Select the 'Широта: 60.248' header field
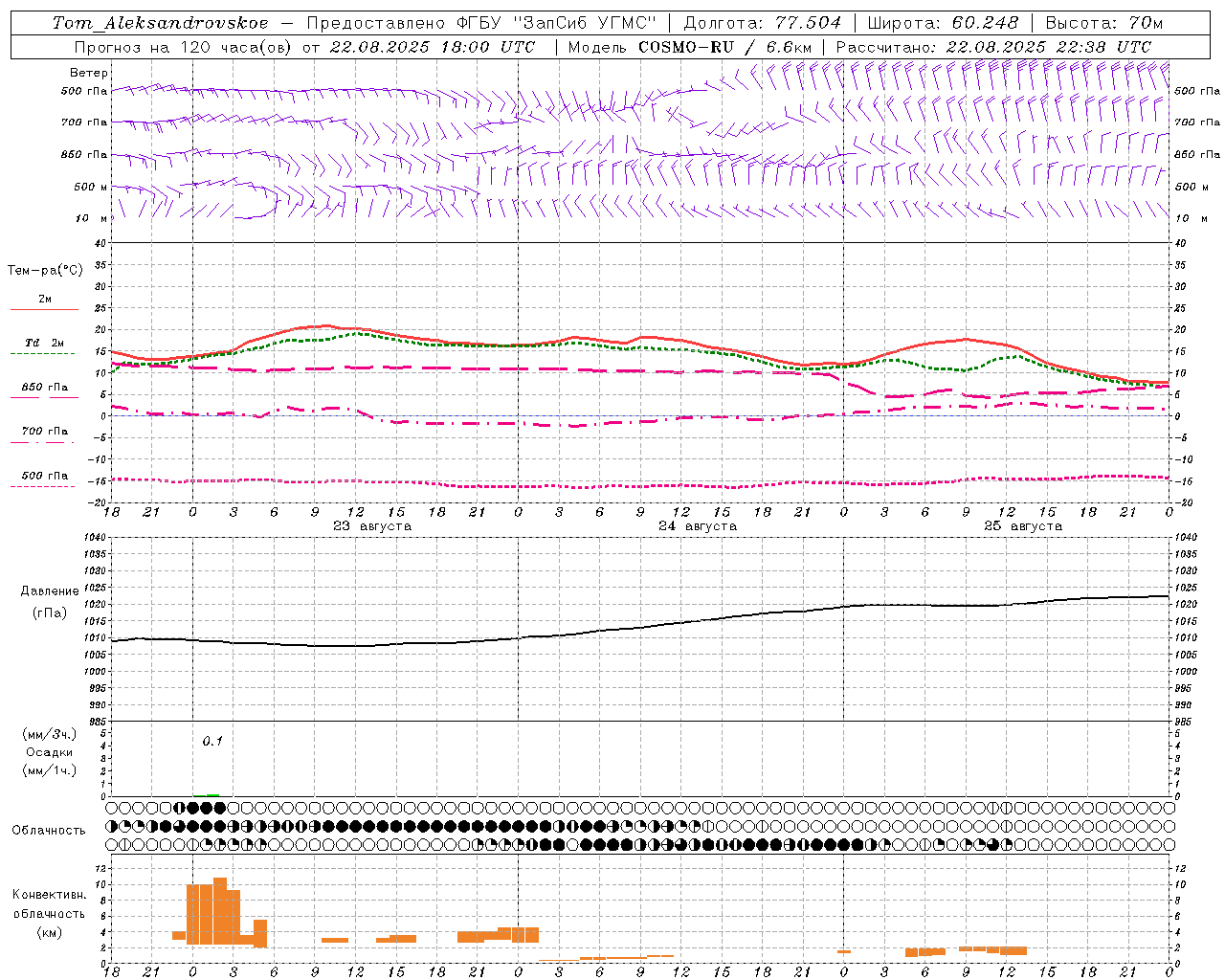The height and width of the screenshot is (980, 1225). pyautogui.click(x=943, y=23)
